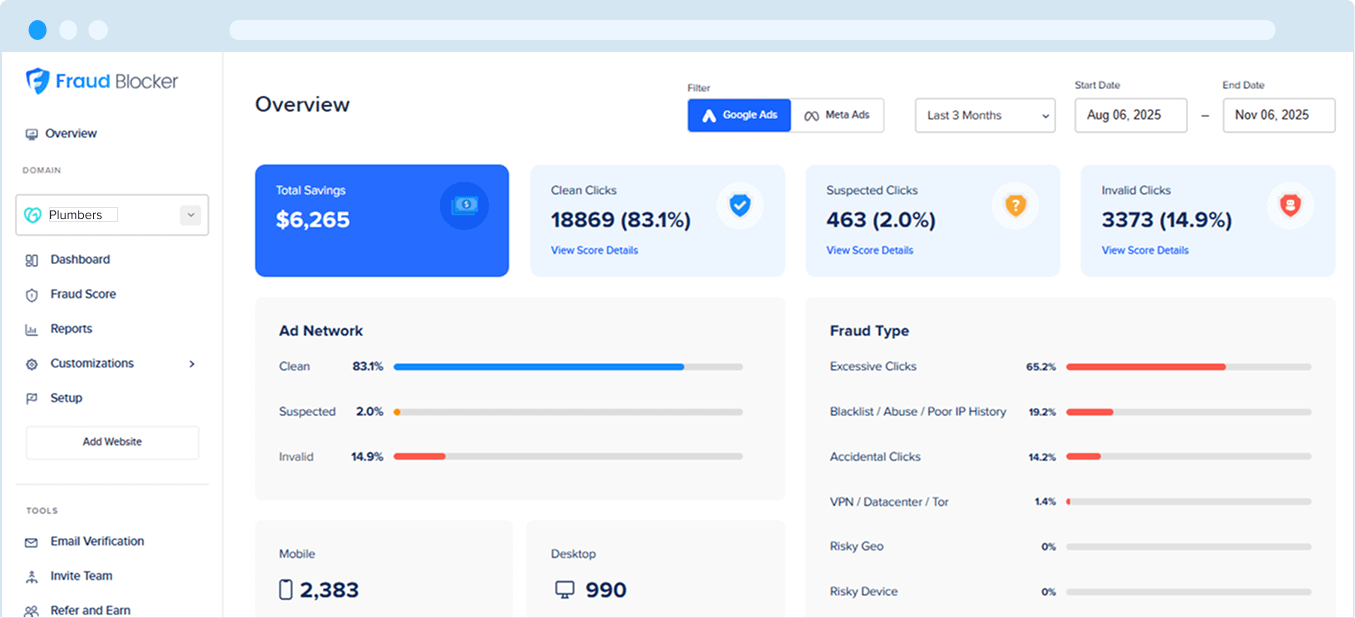Open the Last 3 Months dropdown
The height and width of the screenshot is (618, 1355).
984,115
